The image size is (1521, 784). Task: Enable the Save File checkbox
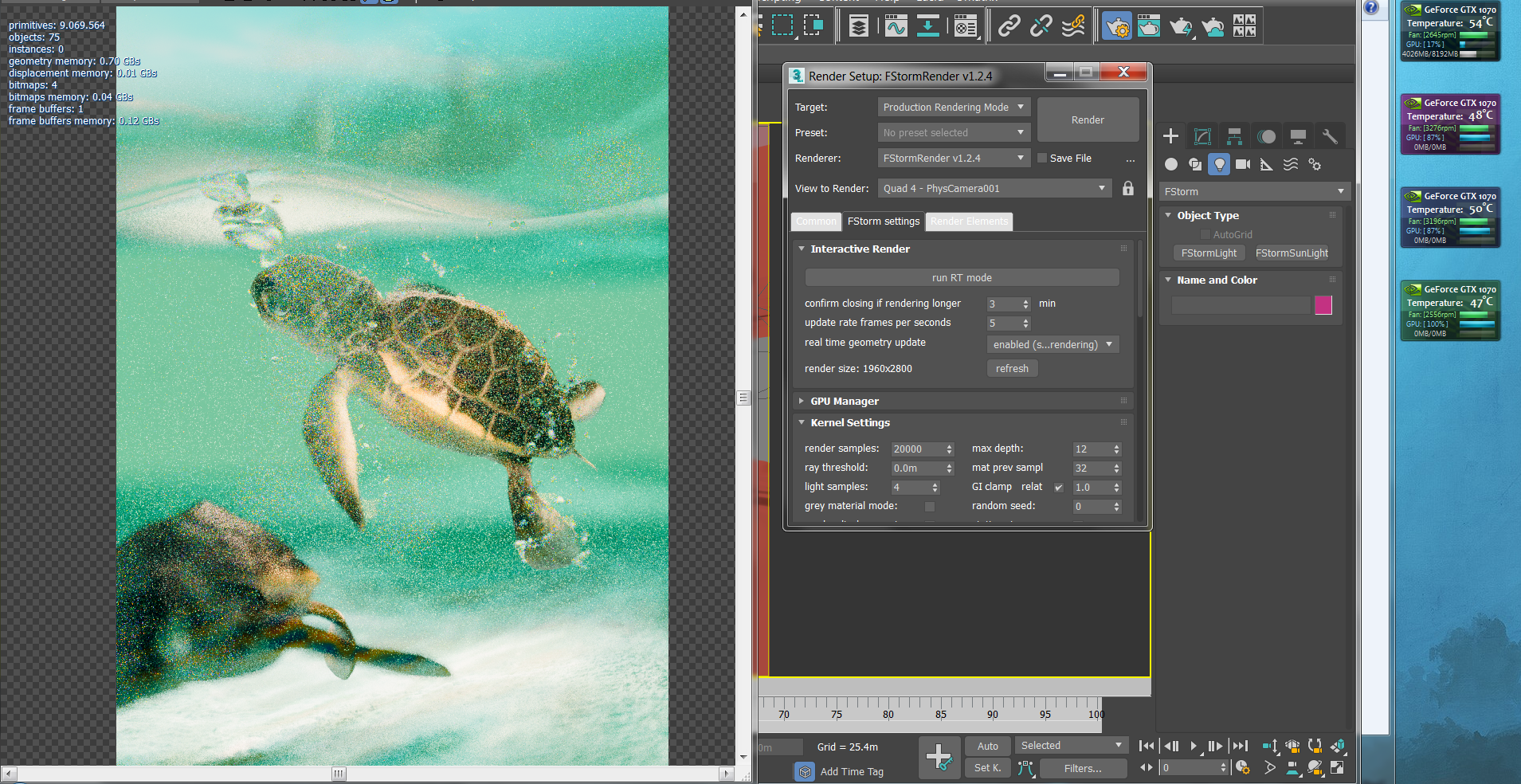[x=1042, y=158]
